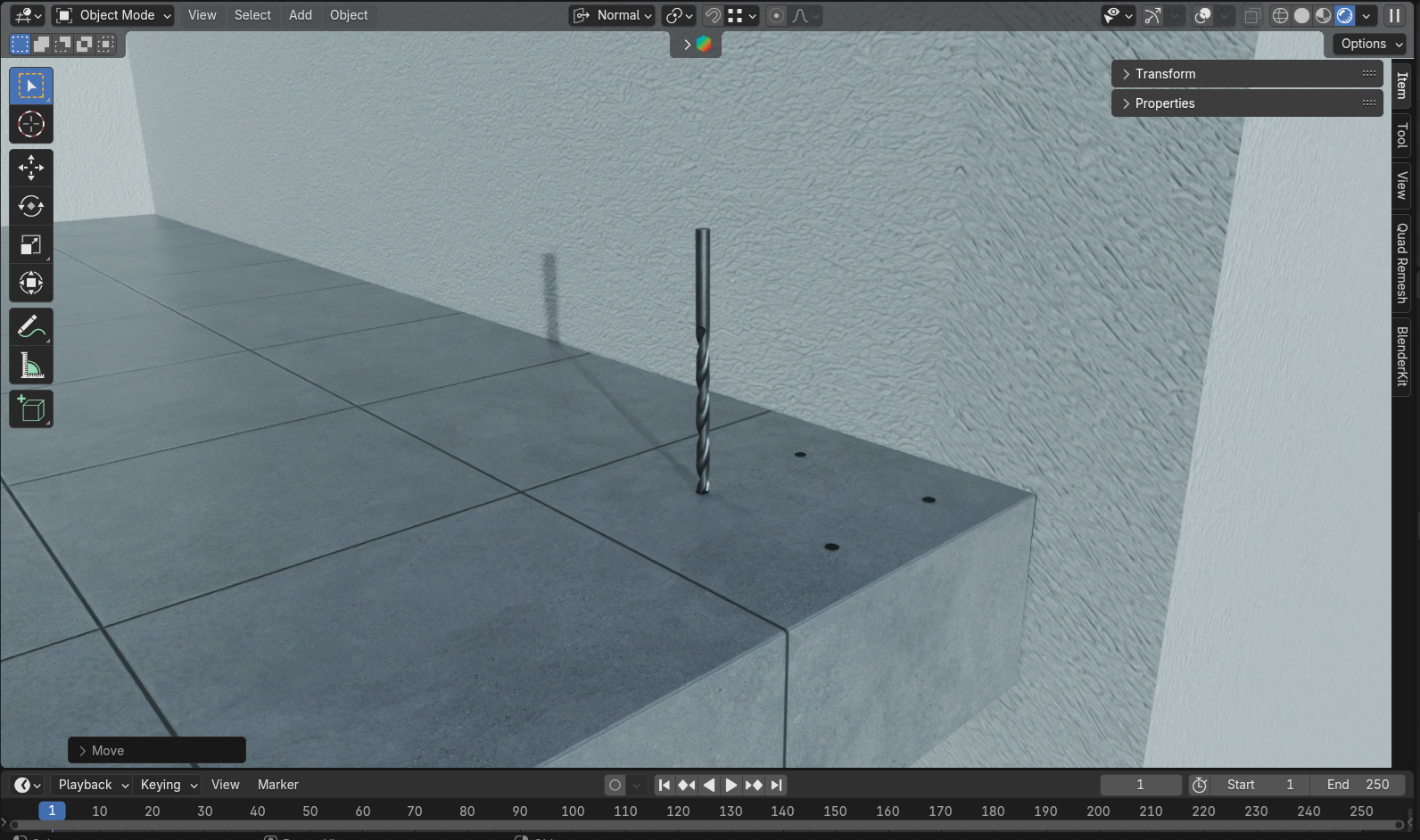Expand the Properties panel
This screenshot has height=840, width=1420.
[x=1165, y=103]
